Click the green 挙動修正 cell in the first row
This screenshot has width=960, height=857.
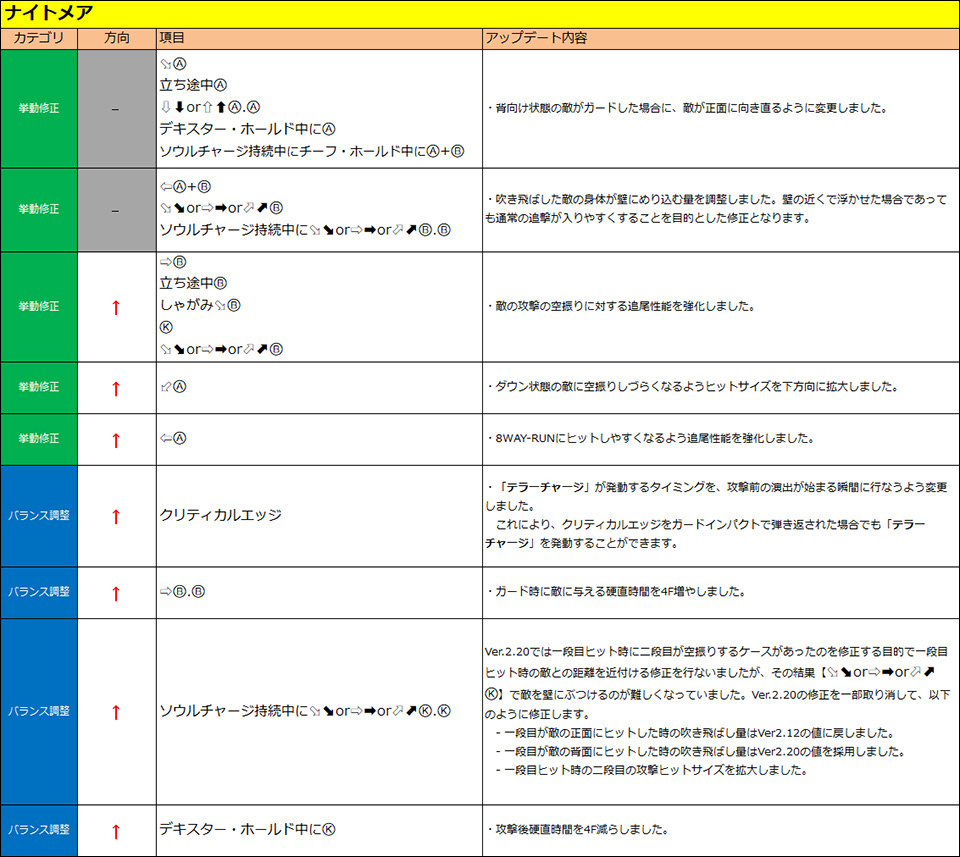coord(39,109)
